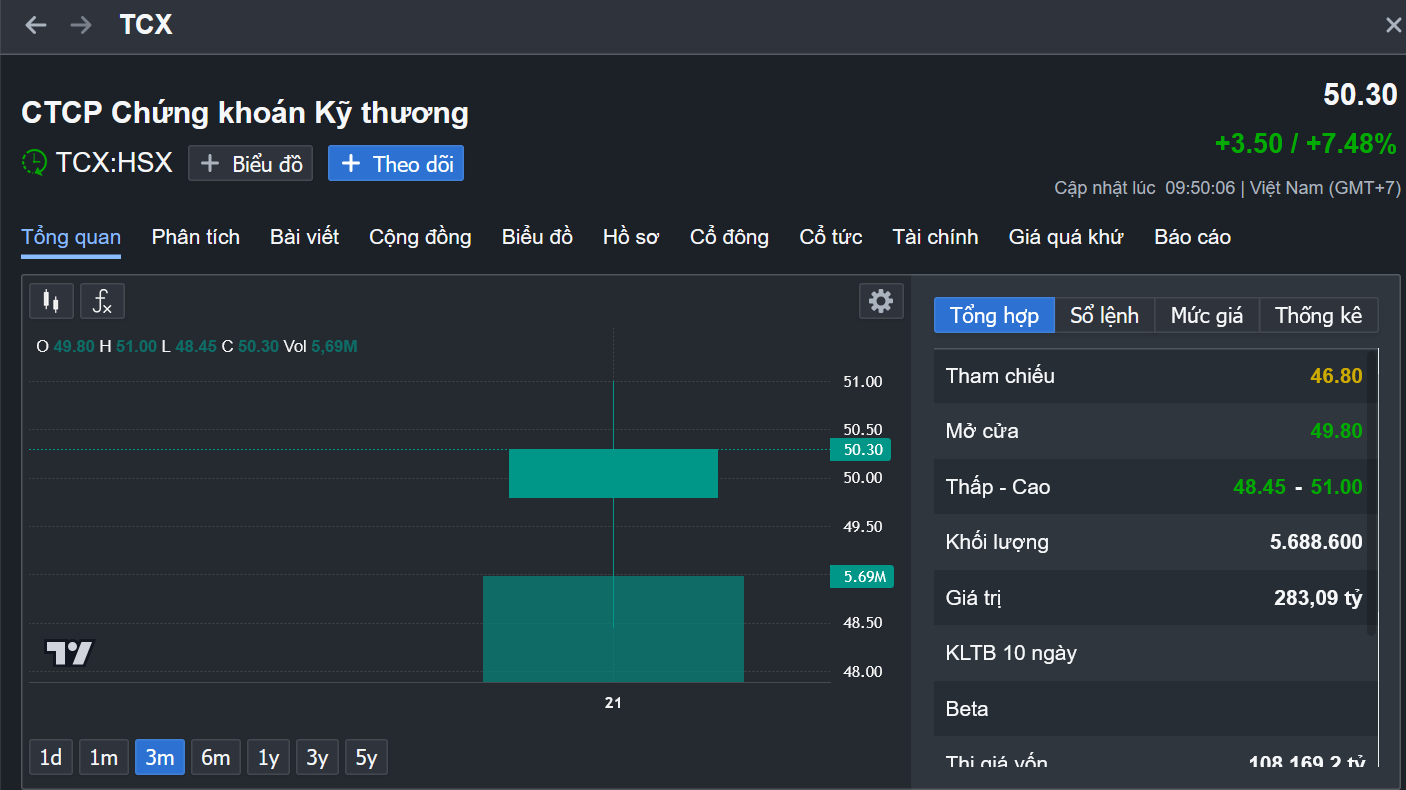The height and width of the screenshot is (790, 1406).
Task: Switch to the Sổ lệnh tab
Action: tap(1104, 316)
